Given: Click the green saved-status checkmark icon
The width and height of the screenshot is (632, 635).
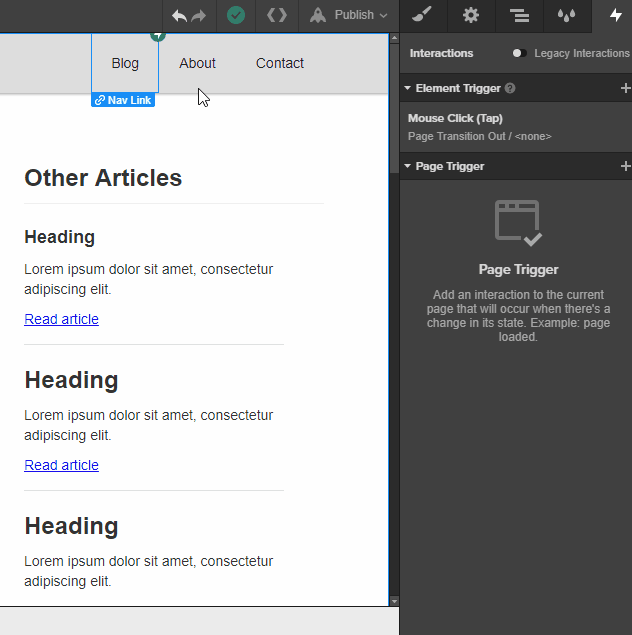Looking at the screenshot, I should (x=236, y=16).
